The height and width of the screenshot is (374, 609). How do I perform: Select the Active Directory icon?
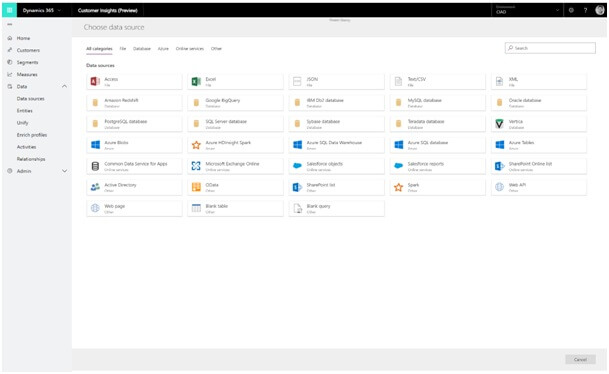click(95, 187)
